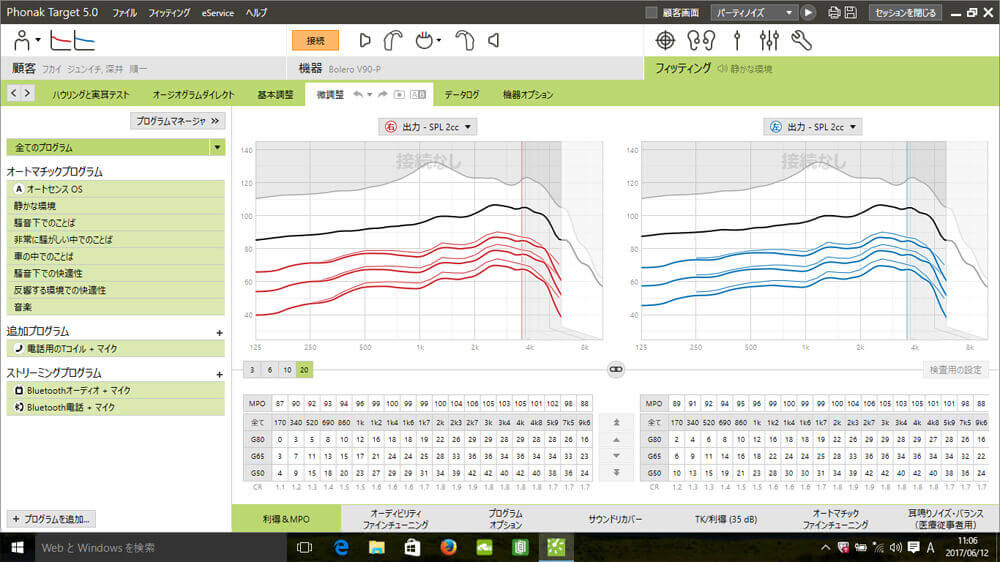Viewport: 1000px width, 562px height.
Task: Select the earhook tubing icon
Action: [x=392, y=41]
